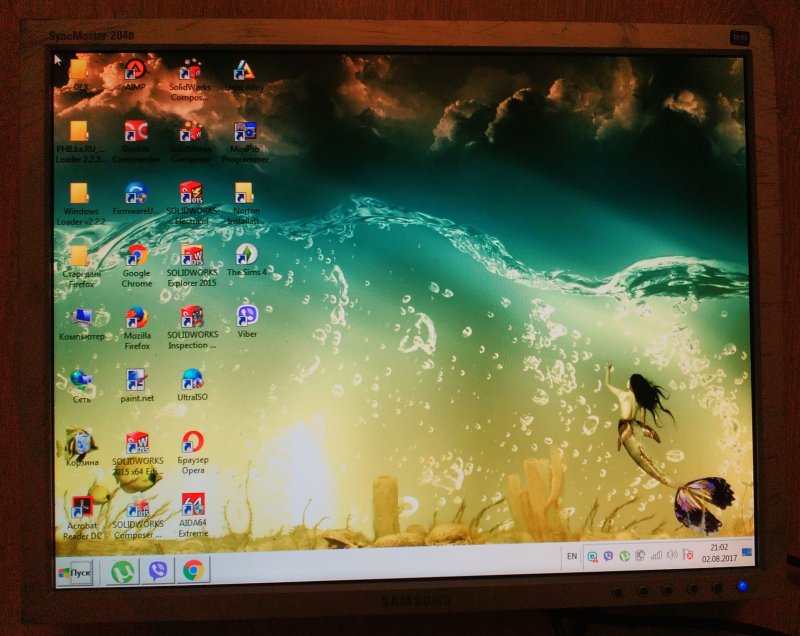Click the Пуск start button
Screen dimensions: 800x636
coord(75,573)
